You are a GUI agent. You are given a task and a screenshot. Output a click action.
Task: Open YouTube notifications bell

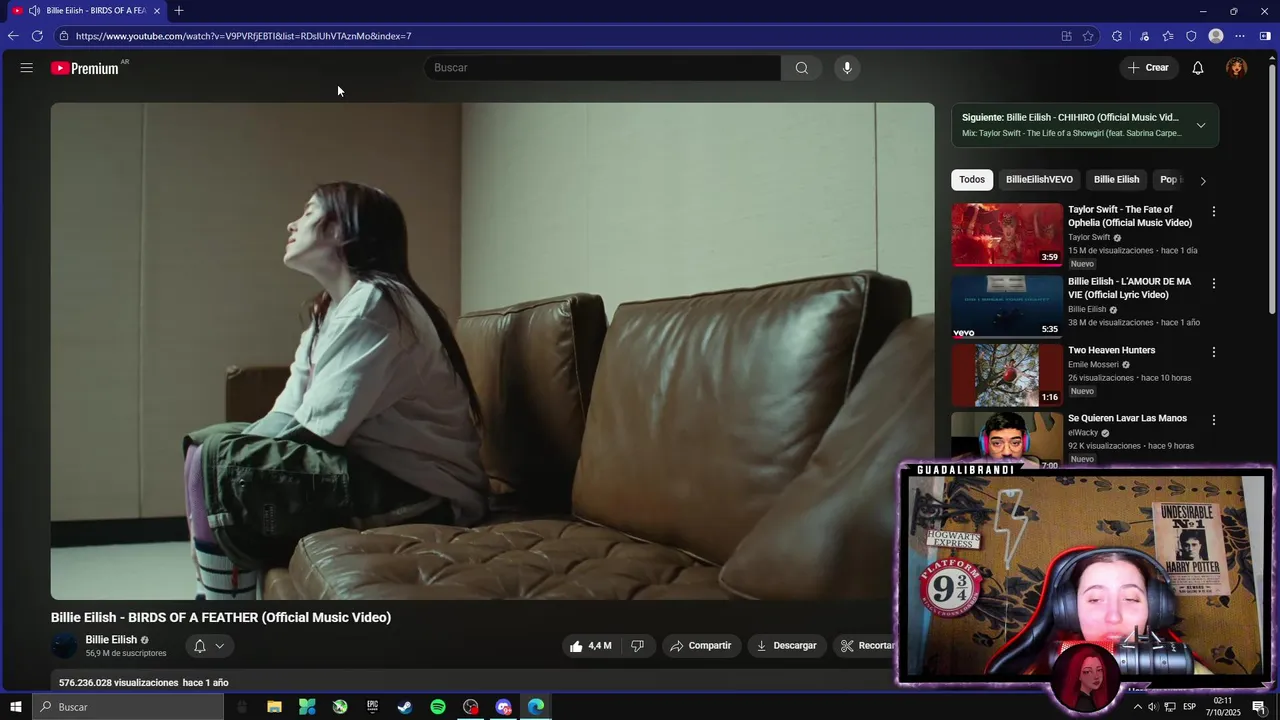[x=1197, y=68]
